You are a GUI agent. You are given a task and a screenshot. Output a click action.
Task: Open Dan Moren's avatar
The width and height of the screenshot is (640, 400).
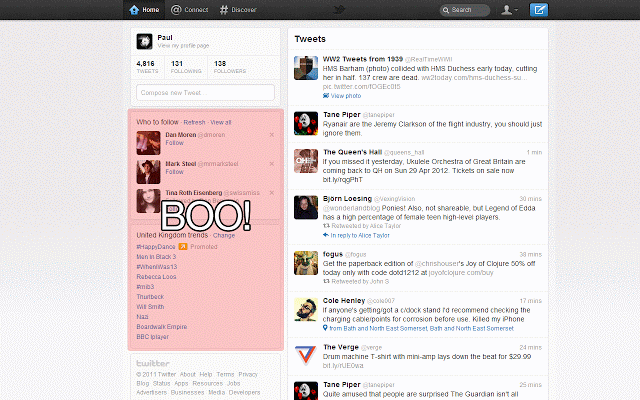[148, 143]
